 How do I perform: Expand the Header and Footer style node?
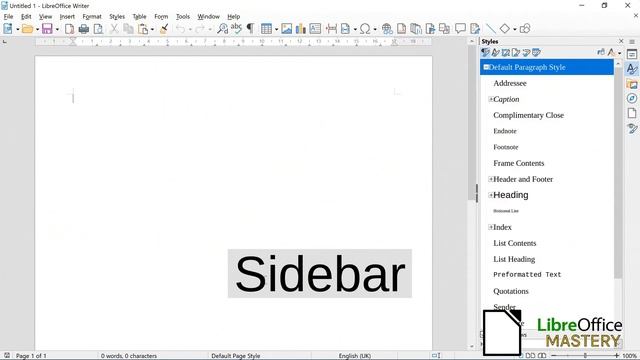coord(491,179)
